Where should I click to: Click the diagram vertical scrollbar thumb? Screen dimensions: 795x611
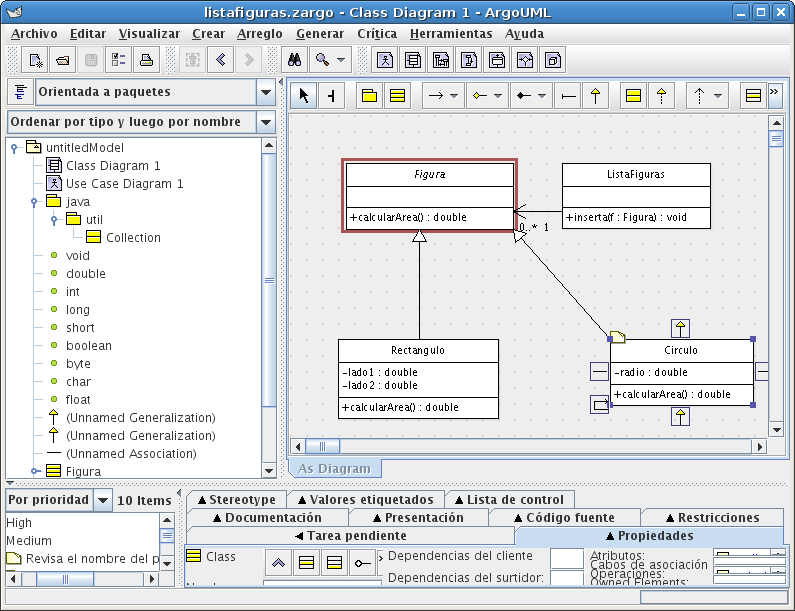coord(776,138)
